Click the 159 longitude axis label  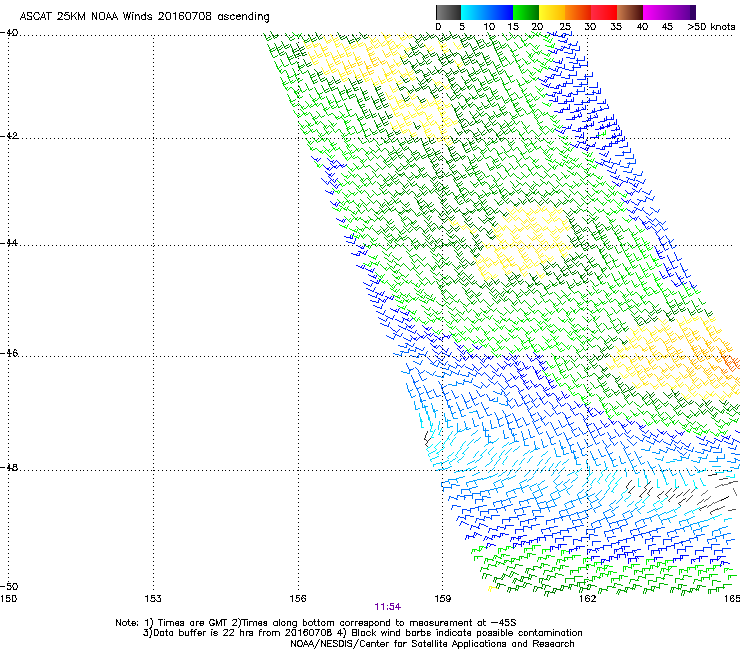coord(442,599)
